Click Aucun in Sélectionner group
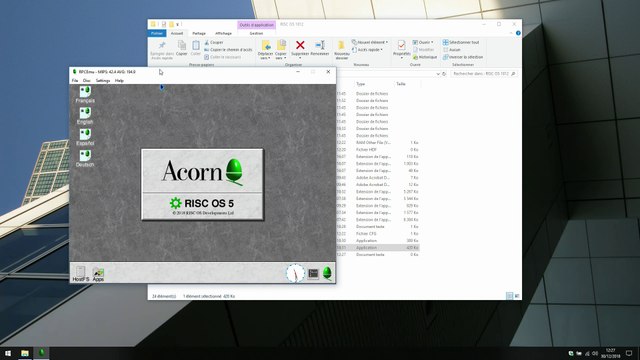Image resolution: width=640 pixels, height=360 pixels. [x=452, y=50]
